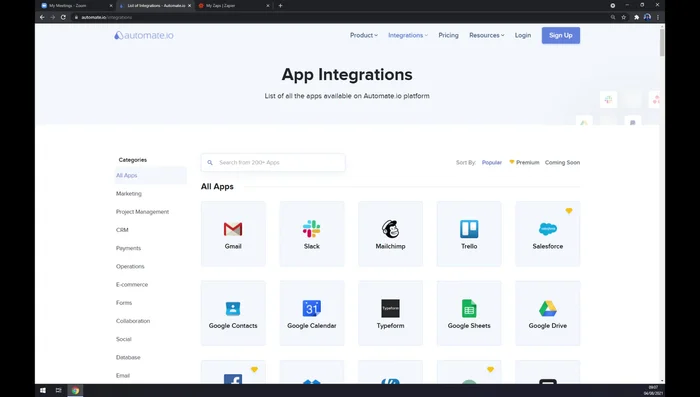
Task: Reload the page with refresh icon
Action: (x=63, y=17)
